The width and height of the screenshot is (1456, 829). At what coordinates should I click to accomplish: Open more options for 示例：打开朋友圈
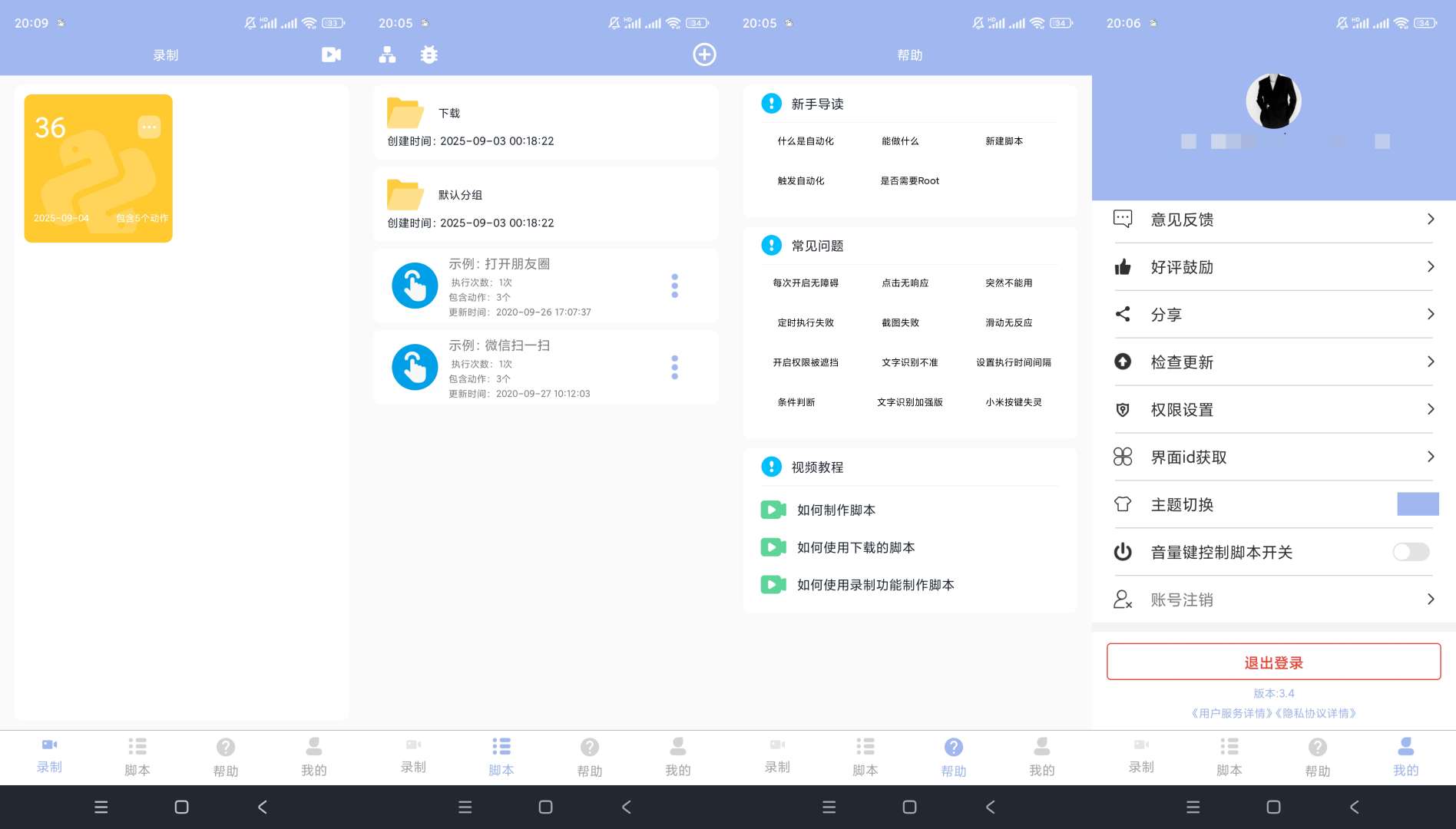click(x=674, y=286)
